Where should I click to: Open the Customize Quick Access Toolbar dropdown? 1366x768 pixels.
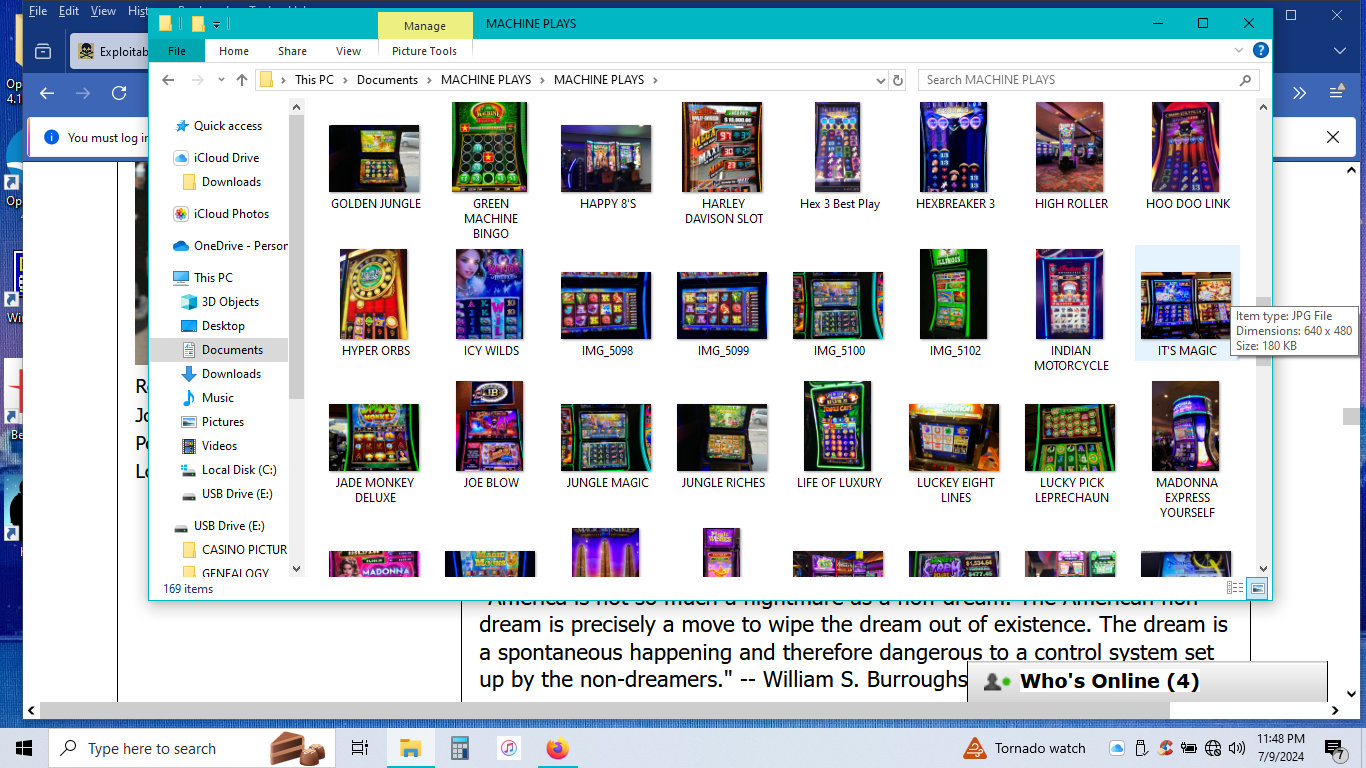(x=217, y=24)
